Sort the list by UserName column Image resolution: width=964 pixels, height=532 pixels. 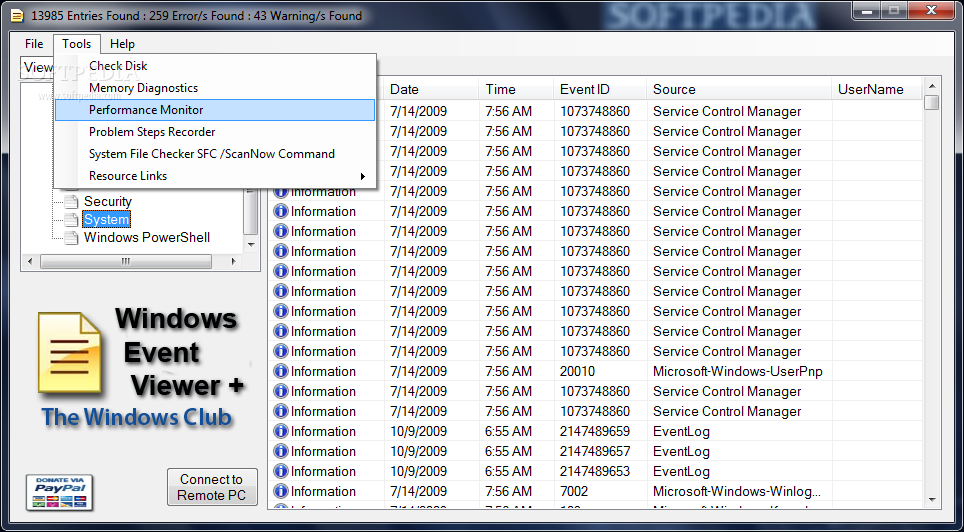coord(877,89)
